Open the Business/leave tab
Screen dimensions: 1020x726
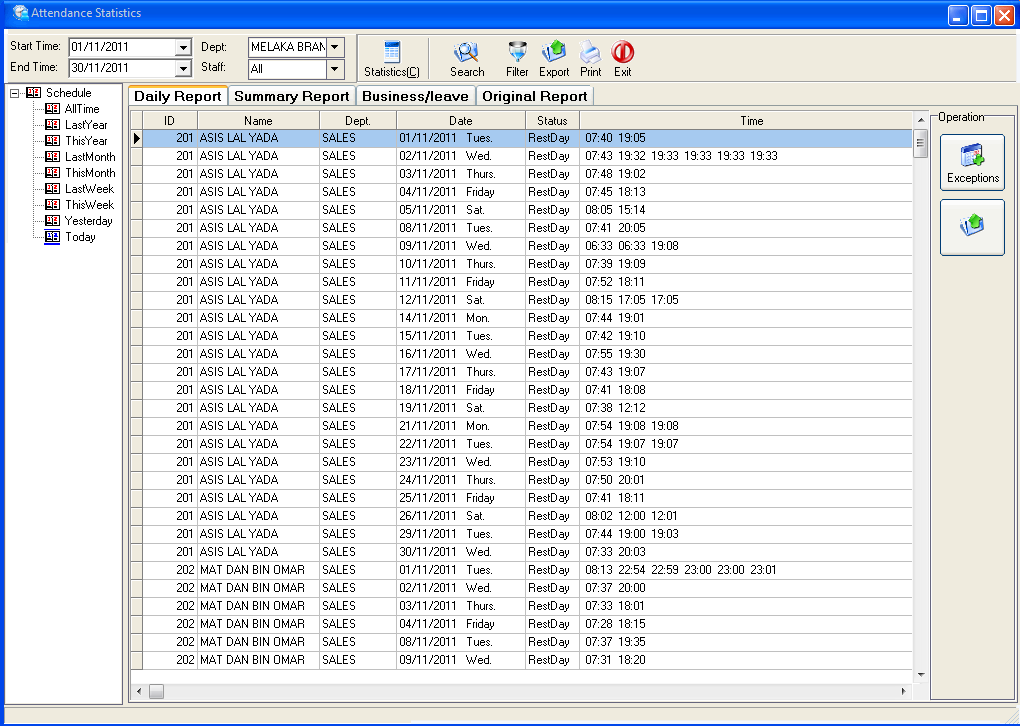[x=415, y=96]
